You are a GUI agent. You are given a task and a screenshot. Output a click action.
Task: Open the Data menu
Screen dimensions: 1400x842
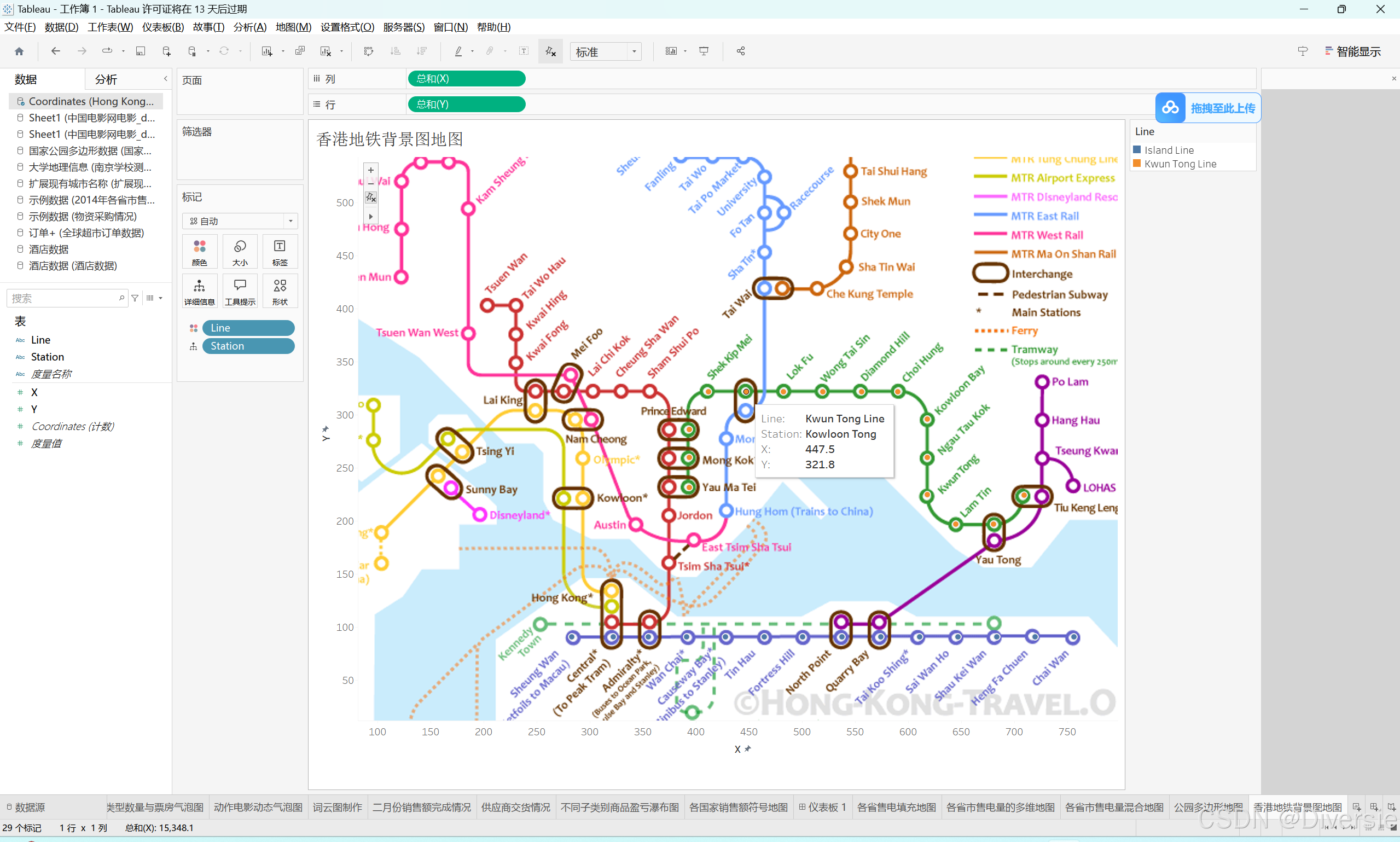point(61,27)
